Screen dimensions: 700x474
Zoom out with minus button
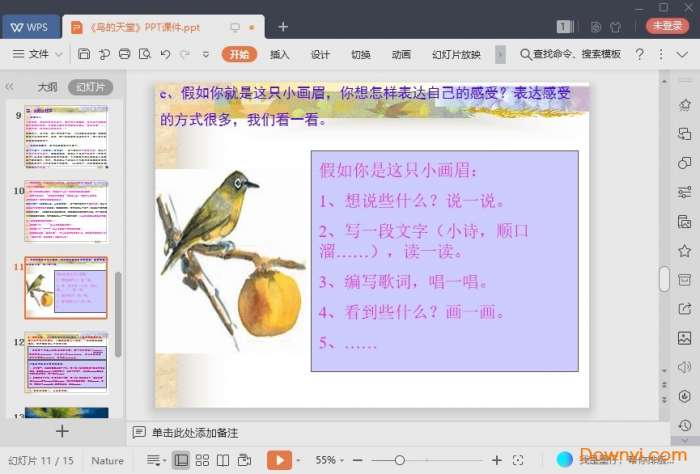click(358, 460)
